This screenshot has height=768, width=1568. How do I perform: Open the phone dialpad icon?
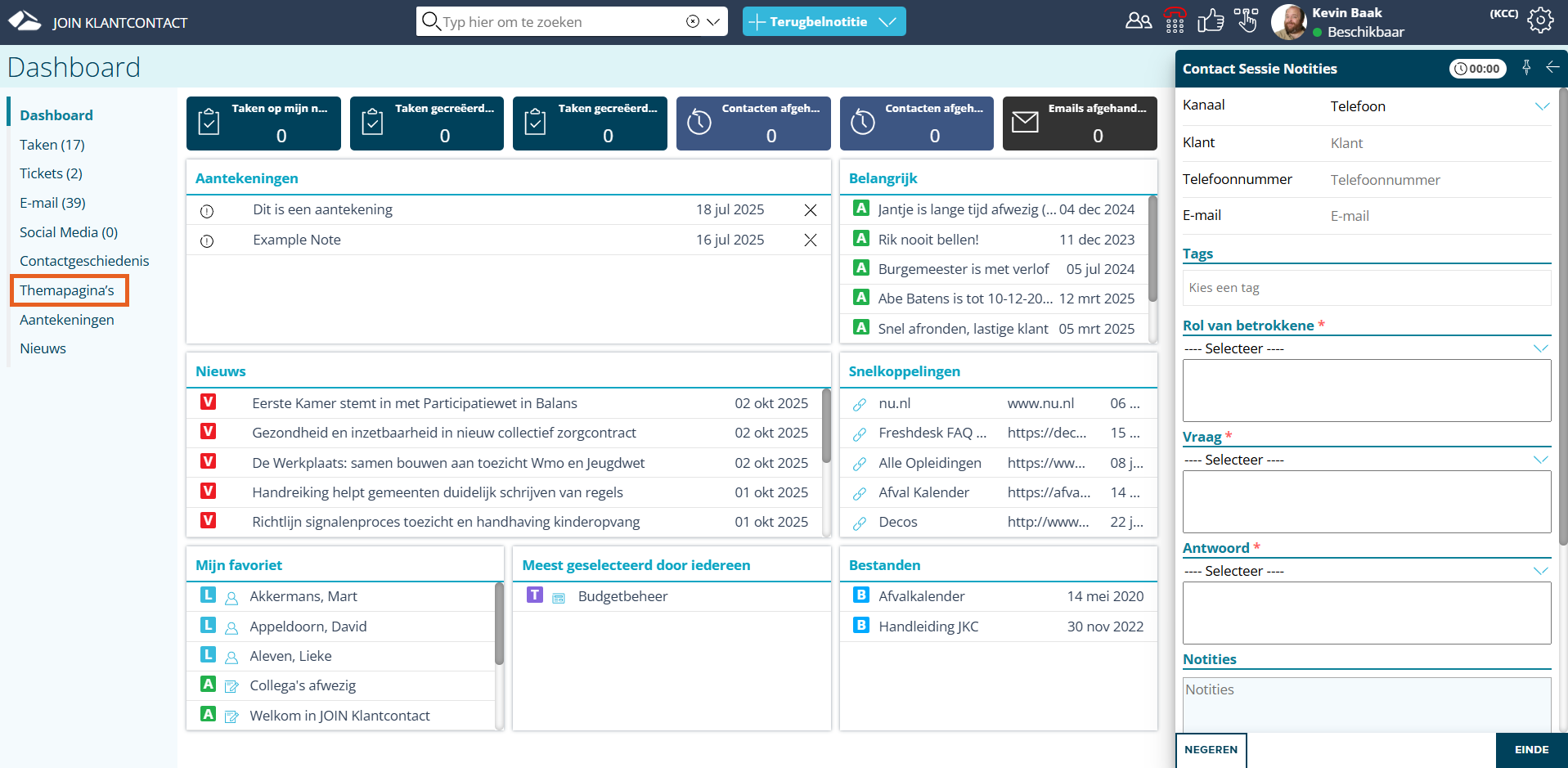pyautogui.click(x=1175, y=20)
